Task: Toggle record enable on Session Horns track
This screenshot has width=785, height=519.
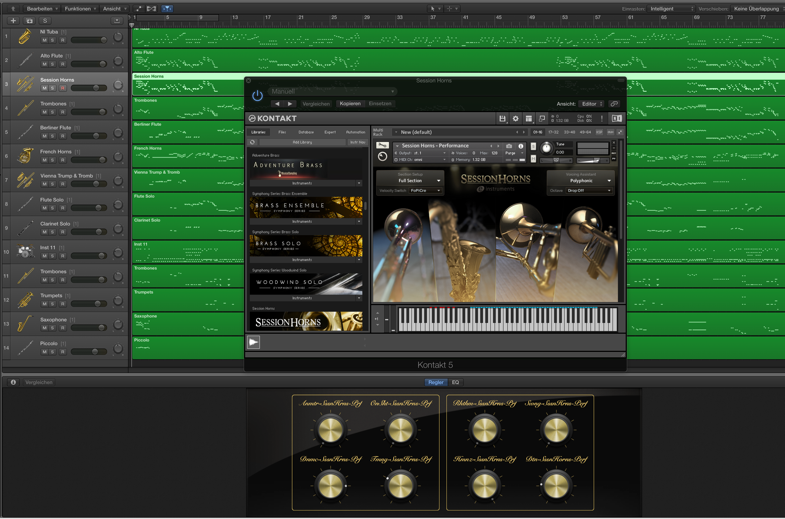Action: [63, 88]
